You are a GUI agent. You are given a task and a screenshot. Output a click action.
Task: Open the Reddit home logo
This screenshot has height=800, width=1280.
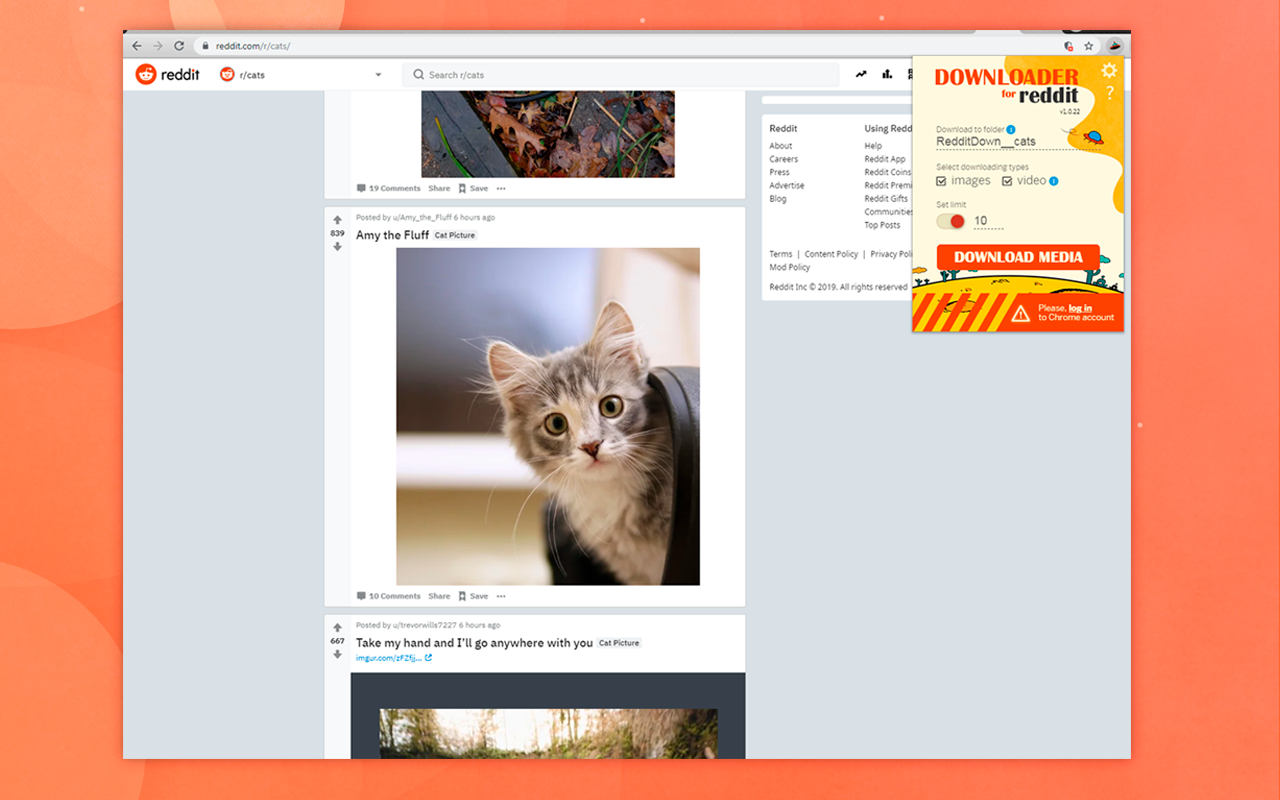pos(167,74)
